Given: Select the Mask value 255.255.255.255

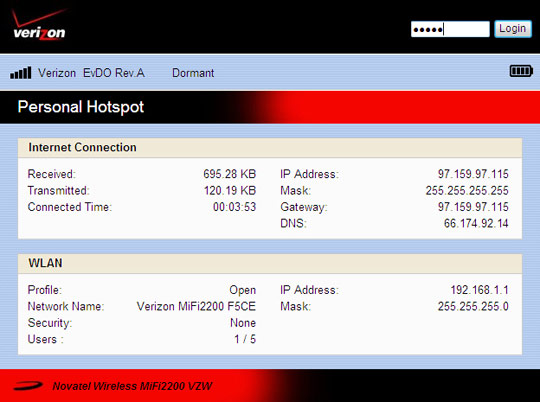Looking at the screenshot, I should (x=467, y=190).
